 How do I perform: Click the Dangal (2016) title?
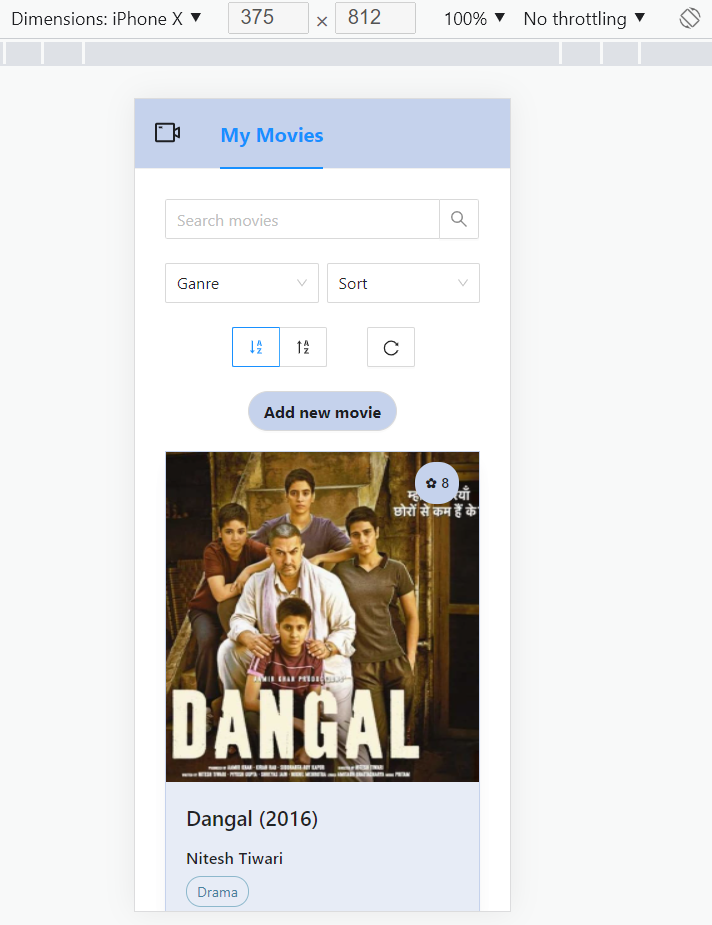252,819
